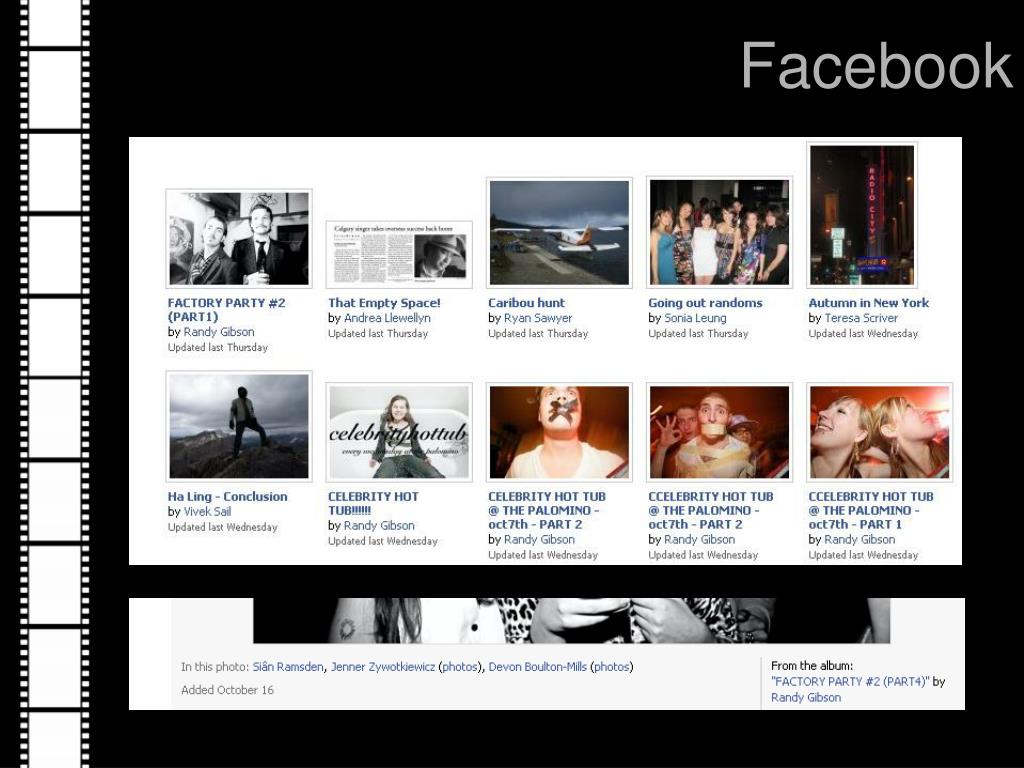This screenshot has width=1024, height=768.
Task: Open Randy Gibson link under FACTORY PARTY #2 (PART1)
Action: click(x=219, y=332)
